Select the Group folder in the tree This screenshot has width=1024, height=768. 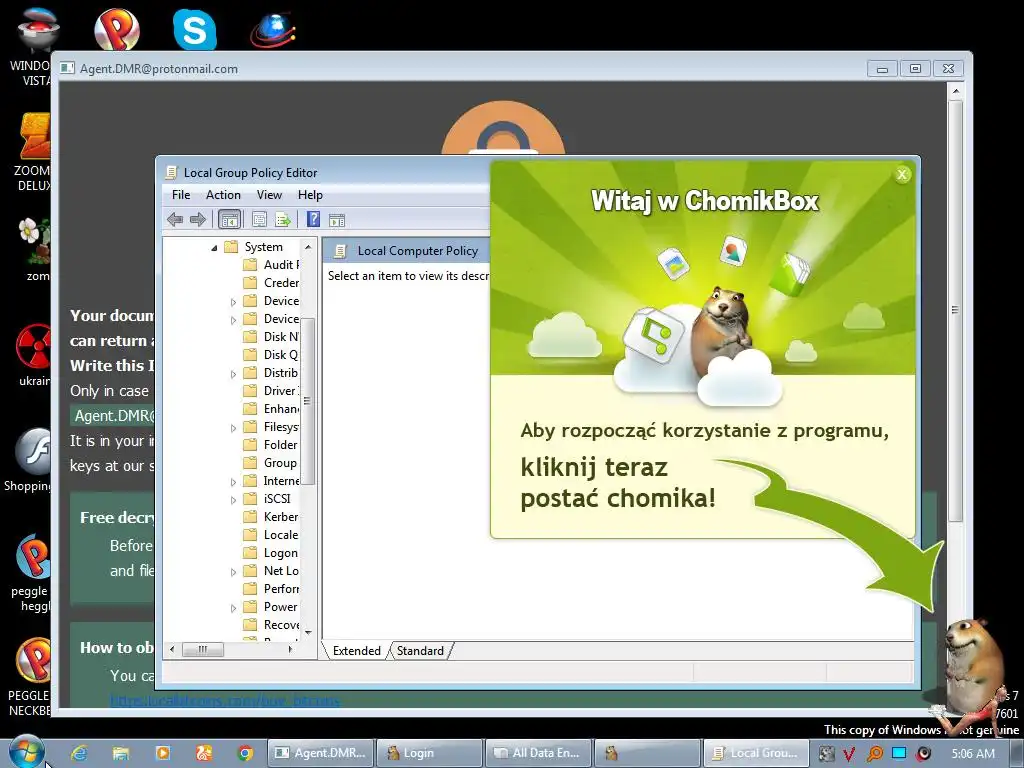[x=271, y=463]
